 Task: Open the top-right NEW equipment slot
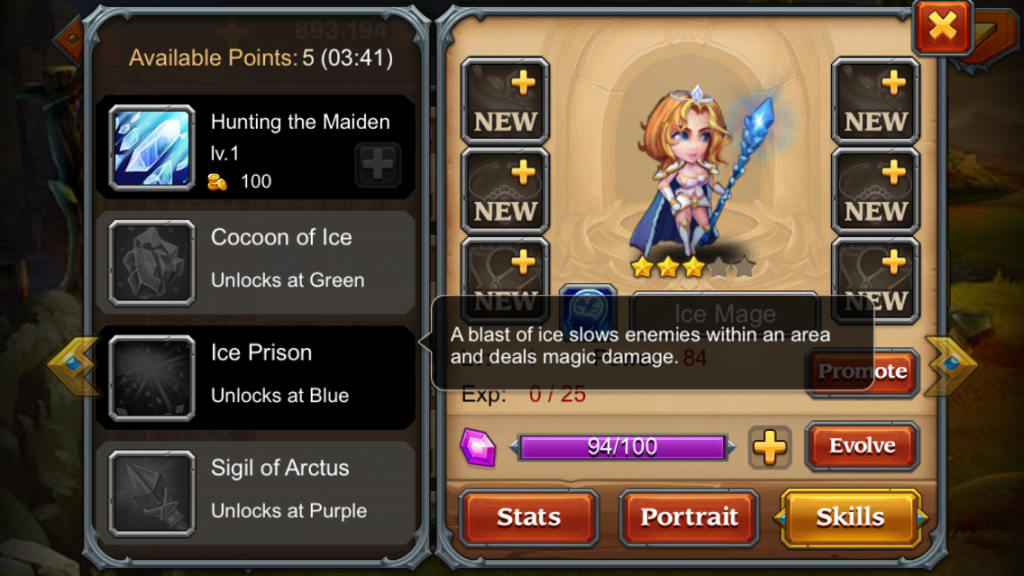[x=875, y=101]
